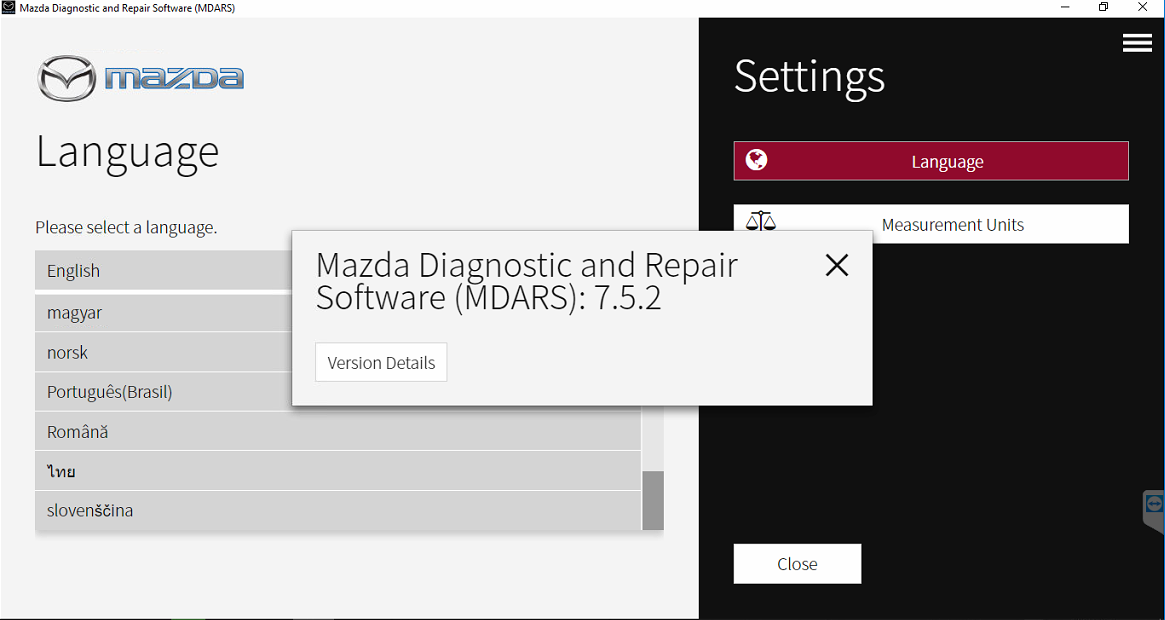Click the Mazda logo
This screenshot has height=620, width=1165.
pos(140,78)
